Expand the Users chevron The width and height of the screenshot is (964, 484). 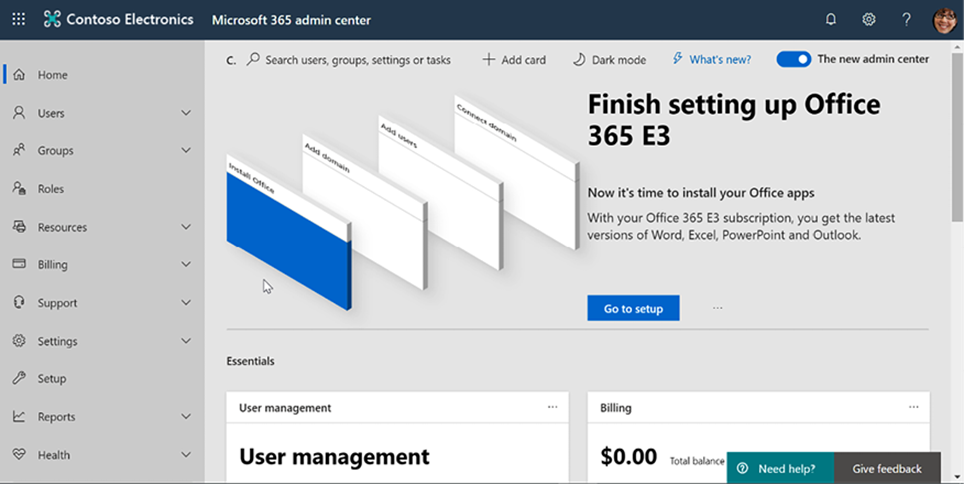186,113
